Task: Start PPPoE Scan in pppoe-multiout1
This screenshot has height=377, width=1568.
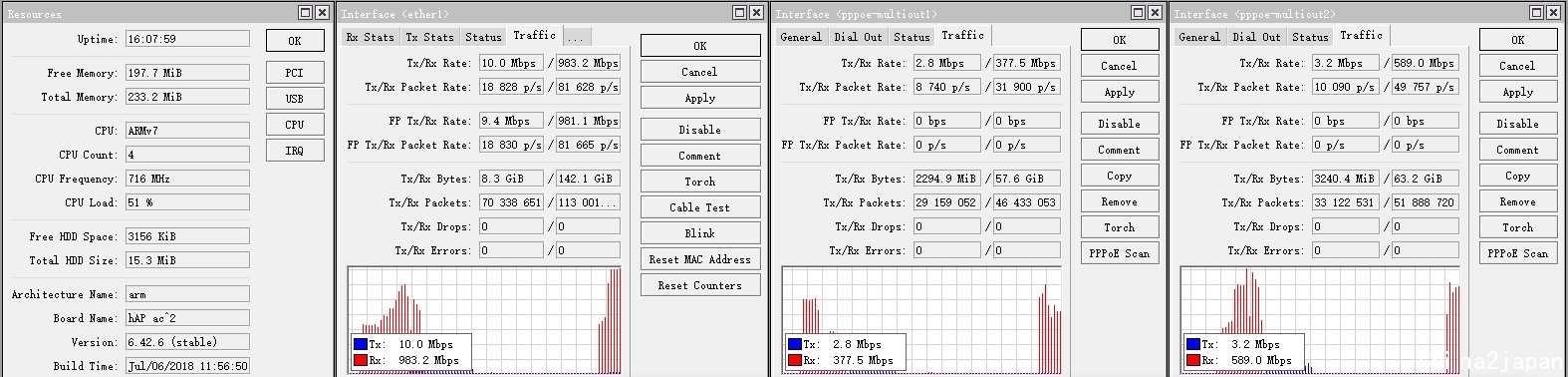Action: 1119,253
